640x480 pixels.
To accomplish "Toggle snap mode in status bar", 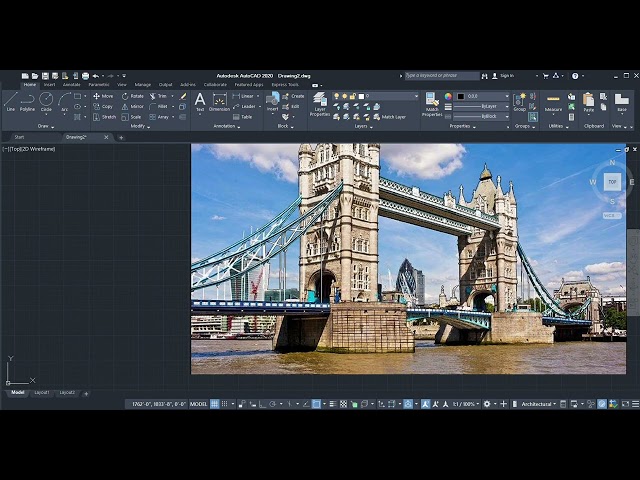I will 224,404.
